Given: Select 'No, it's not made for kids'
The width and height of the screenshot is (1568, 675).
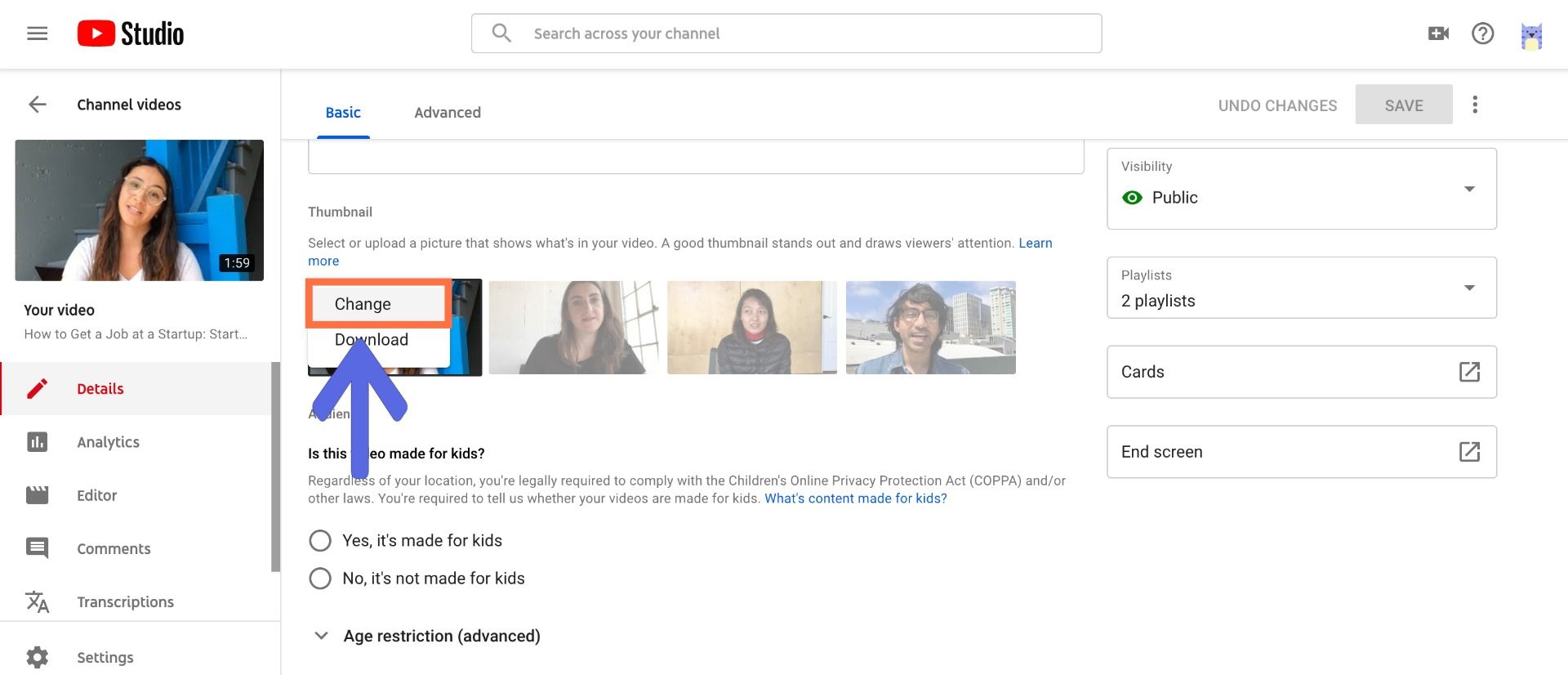Looking at the screenshot, I should tap(320, 579).
